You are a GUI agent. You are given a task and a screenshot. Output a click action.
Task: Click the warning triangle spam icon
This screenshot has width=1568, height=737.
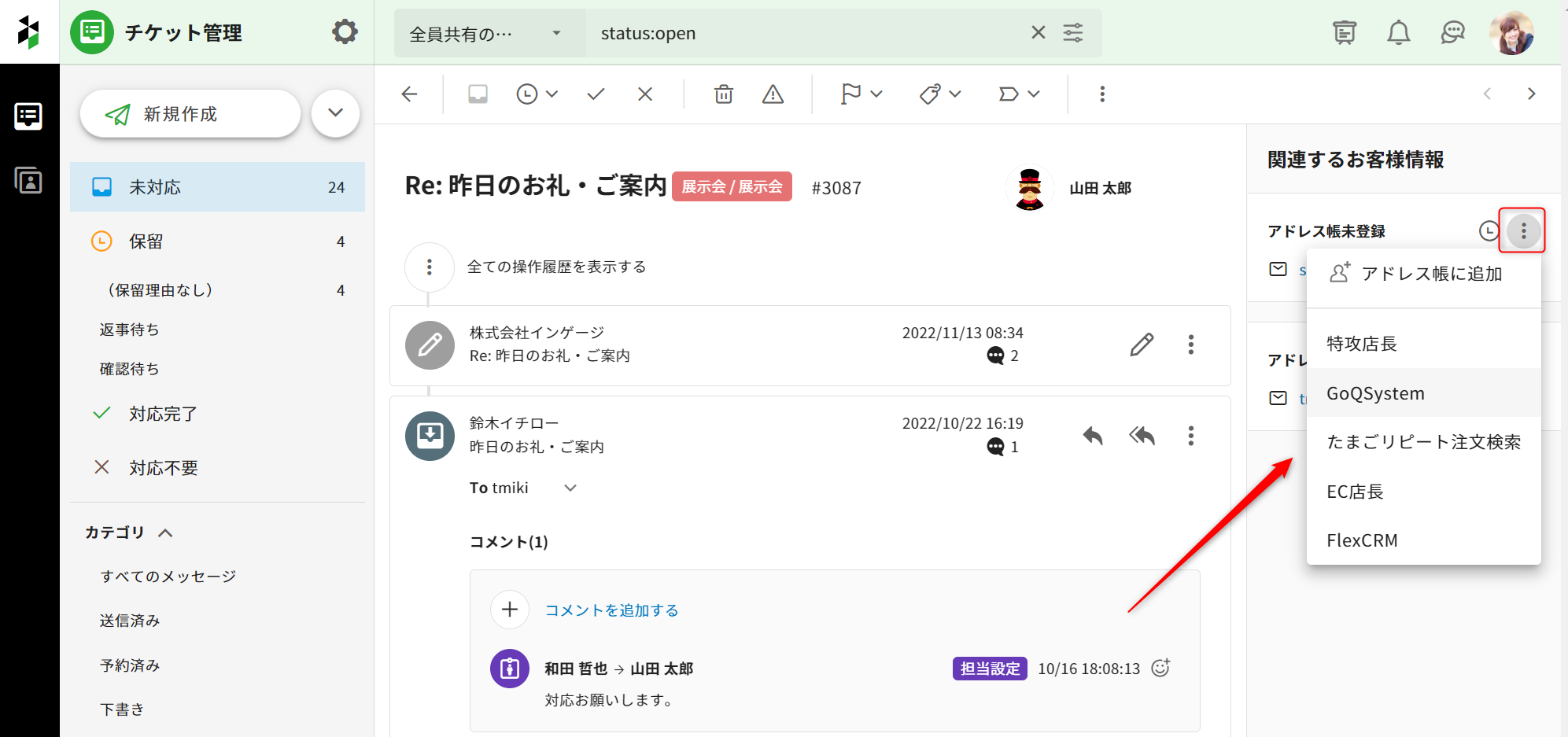click(x=773, y=94)
